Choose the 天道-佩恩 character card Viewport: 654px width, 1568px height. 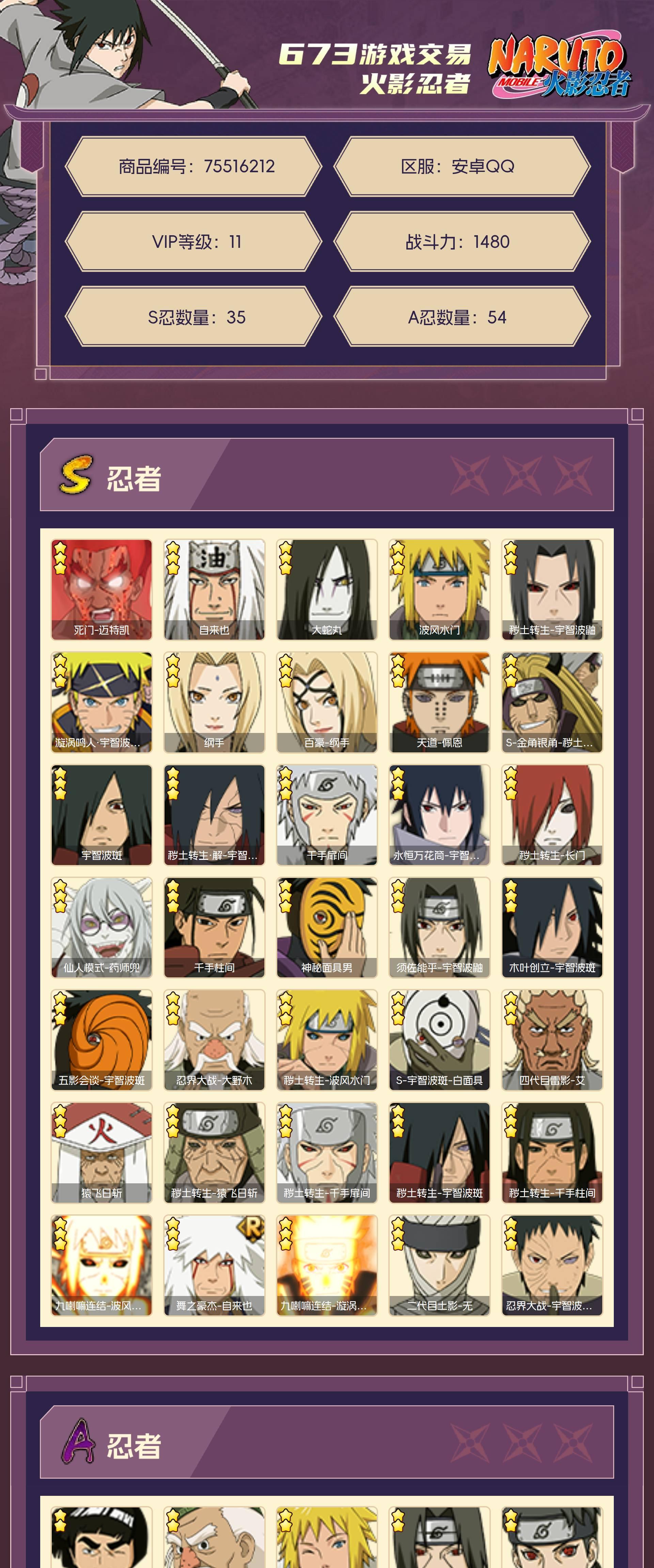pyautogui.click(x=439, y=702)
